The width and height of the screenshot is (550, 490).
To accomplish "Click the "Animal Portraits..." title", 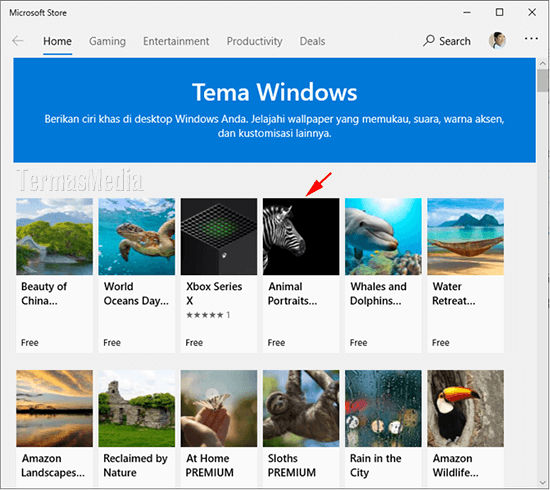I will [292, 294].
